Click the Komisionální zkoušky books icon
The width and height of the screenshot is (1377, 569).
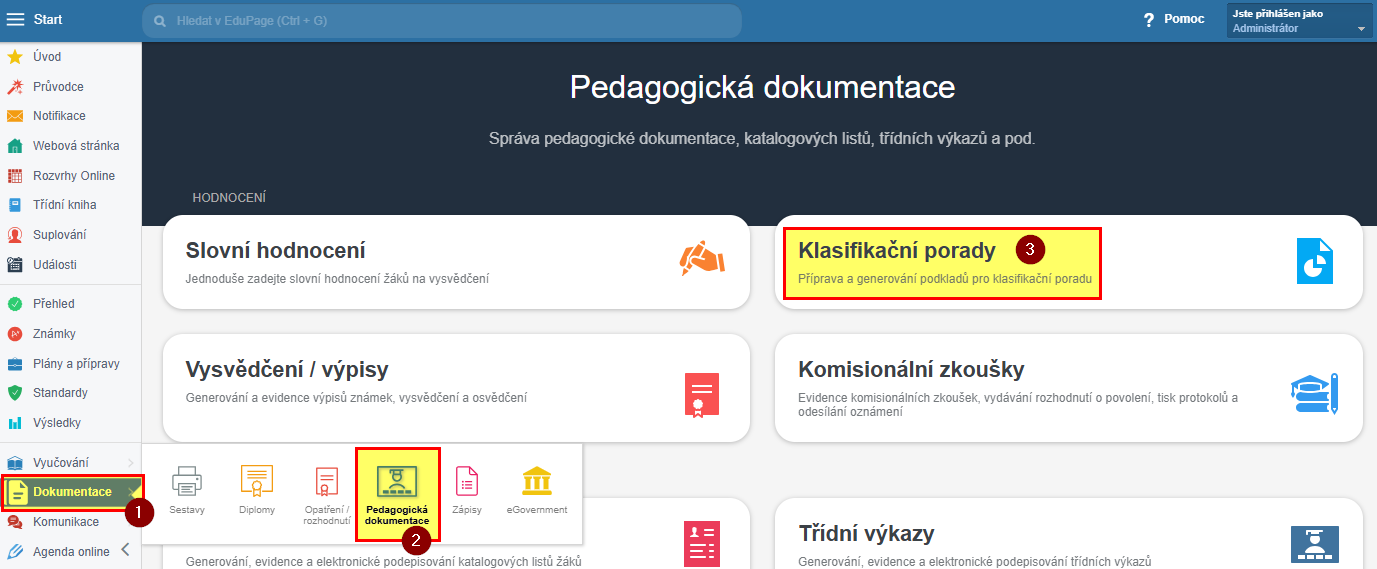[1314, 394]
